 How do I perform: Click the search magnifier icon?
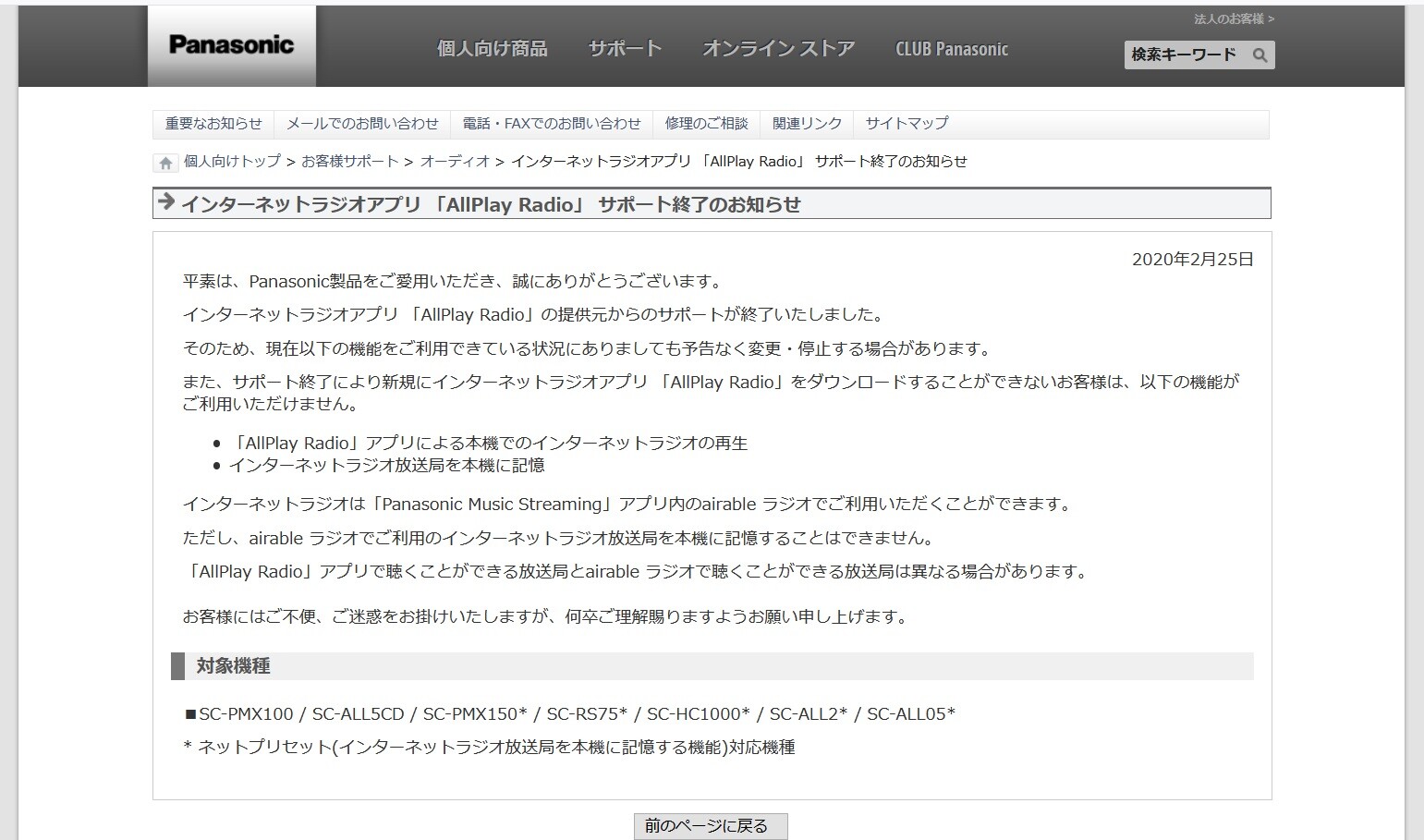coord(1260,55)
